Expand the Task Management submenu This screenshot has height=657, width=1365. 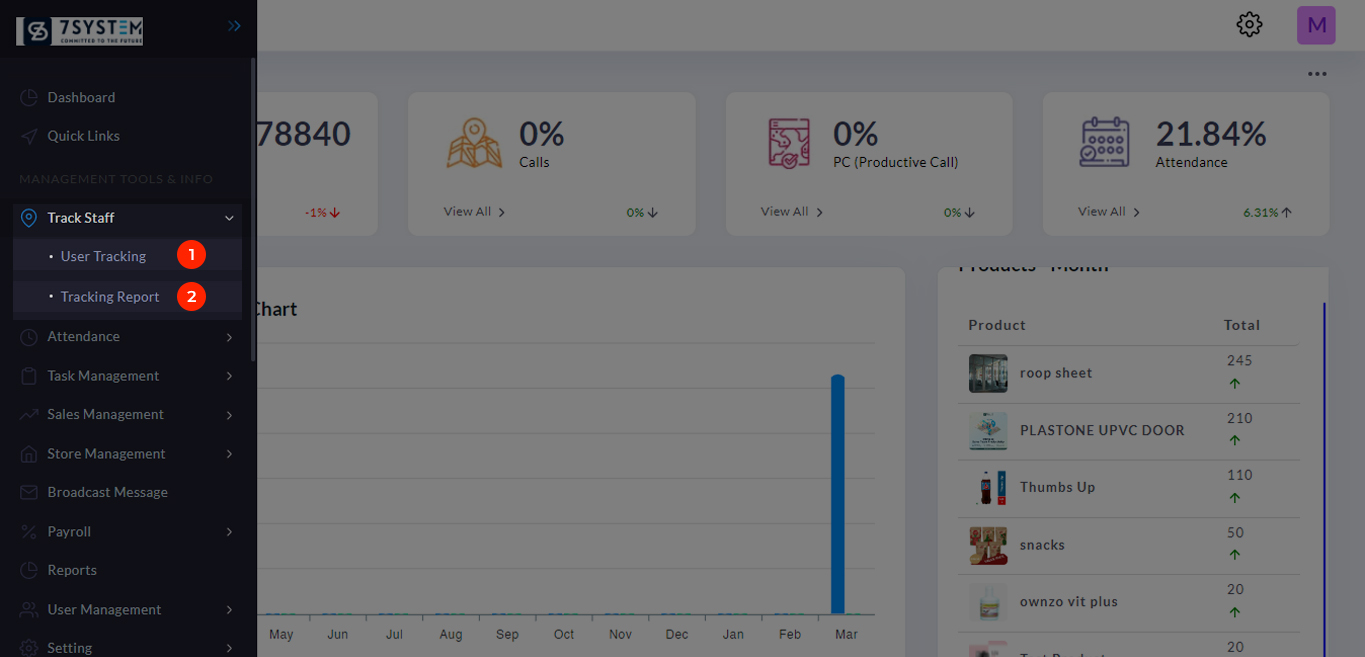click(x=229, y=376)
